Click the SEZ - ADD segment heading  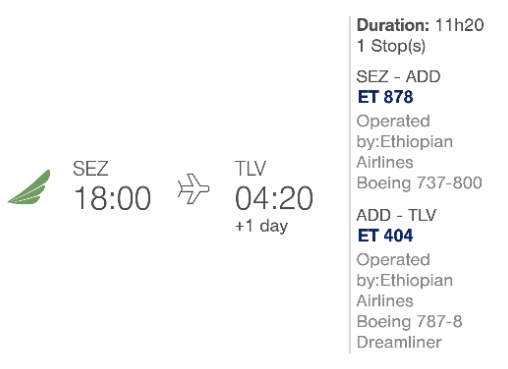tap(398, 77)
